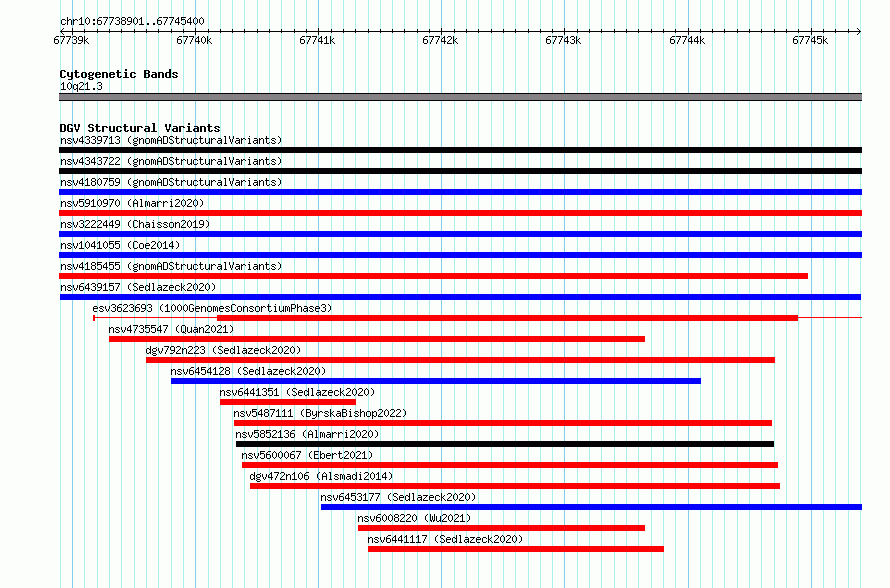
Task: Select the blue bar under nsv6454128
Action: pyautogui.click(x=436, y=381)
